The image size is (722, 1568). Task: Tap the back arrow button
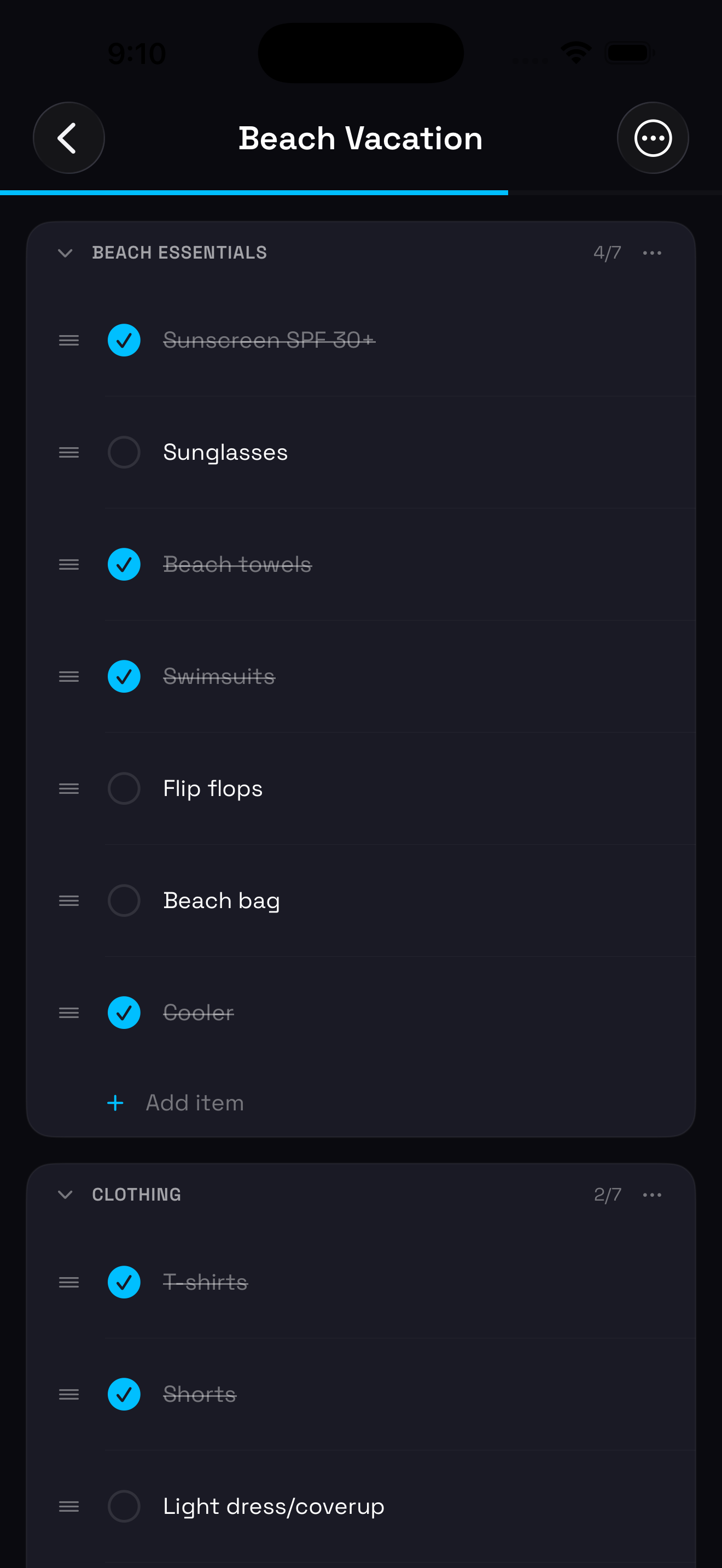click(x=68, y=138)
